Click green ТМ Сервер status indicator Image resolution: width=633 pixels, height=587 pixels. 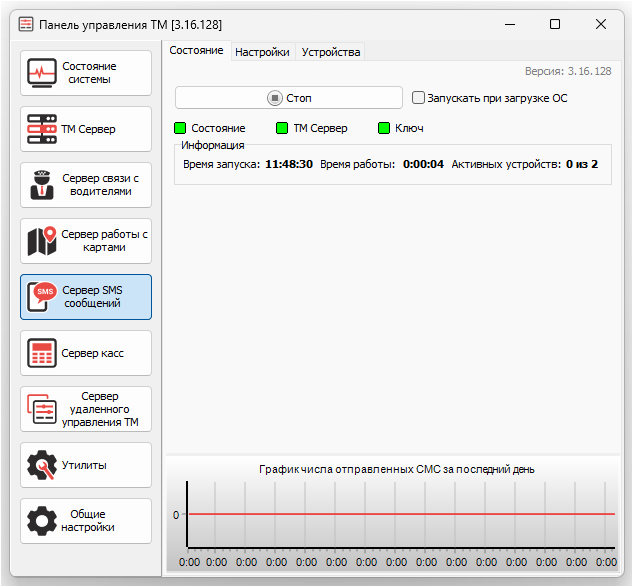(282, 128)
